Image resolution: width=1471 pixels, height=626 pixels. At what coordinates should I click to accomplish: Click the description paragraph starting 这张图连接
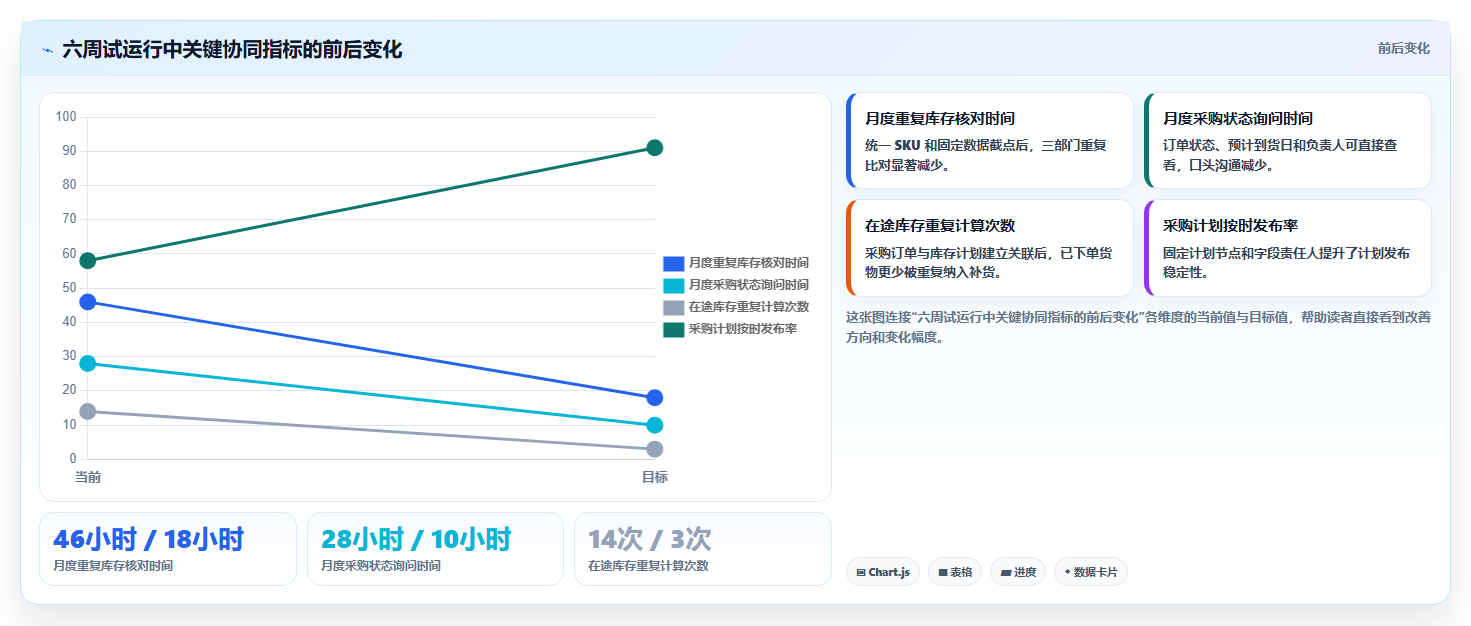point(1138,327)
